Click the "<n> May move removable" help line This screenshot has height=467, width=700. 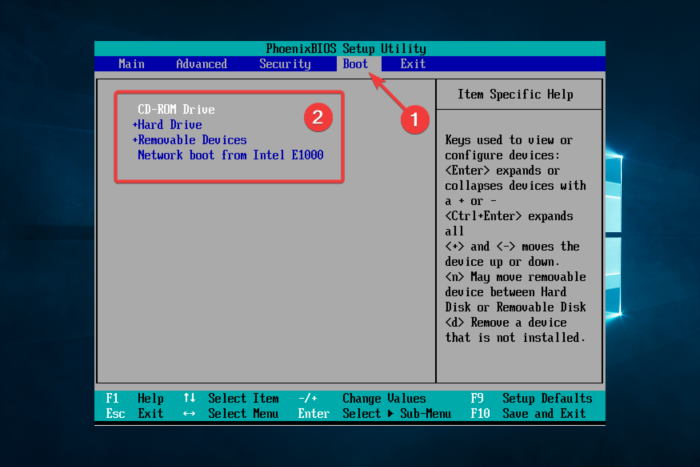(x=515, y=277)
